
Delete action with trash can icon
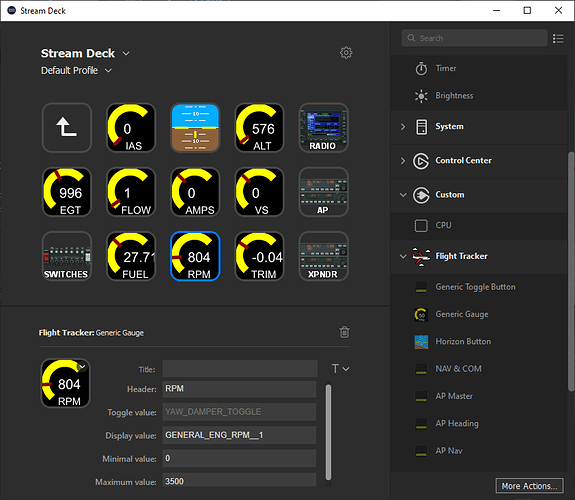(x=344, y=332)
